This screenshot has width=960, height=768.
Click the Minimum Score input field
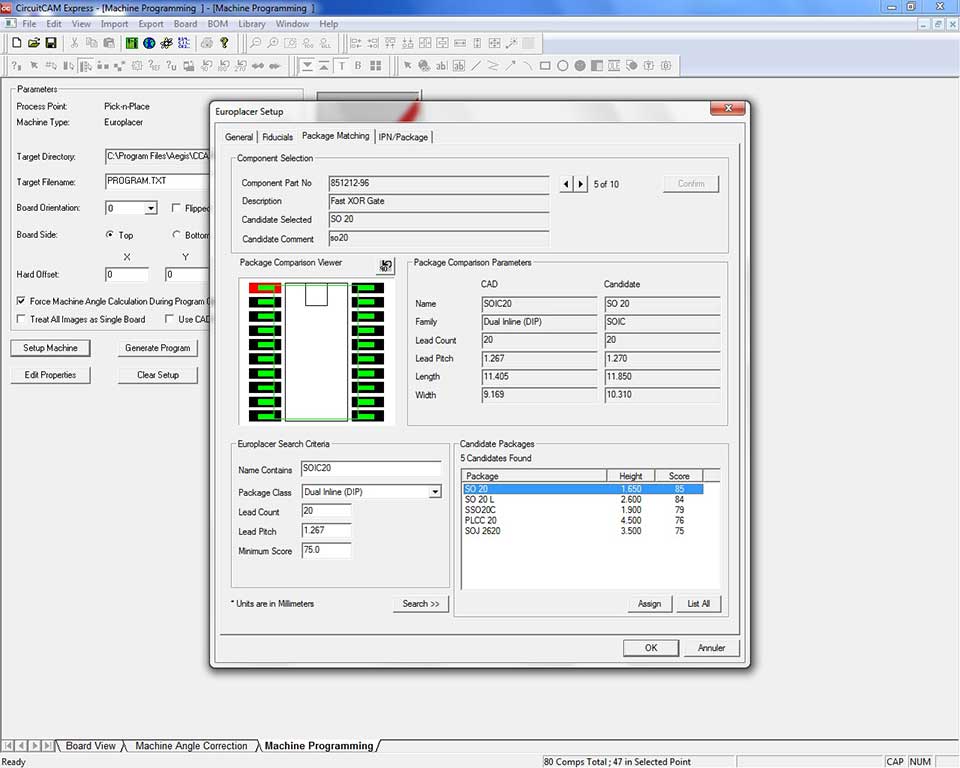pos(326,551)
